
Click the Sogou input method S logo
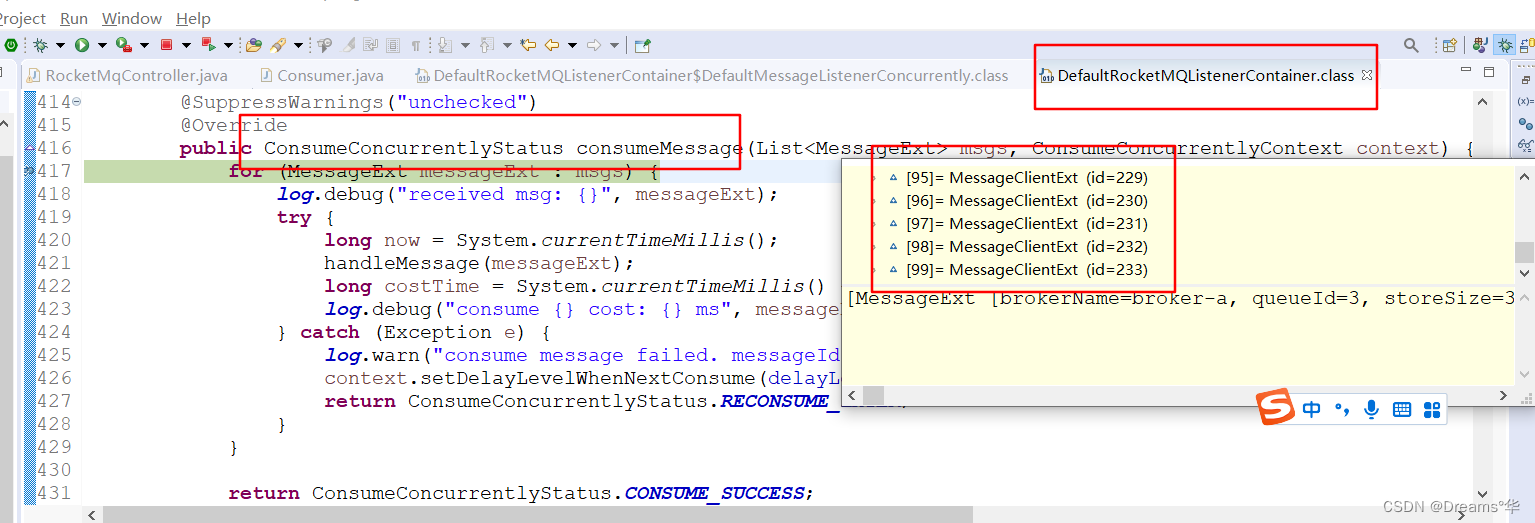[1276, 408]
